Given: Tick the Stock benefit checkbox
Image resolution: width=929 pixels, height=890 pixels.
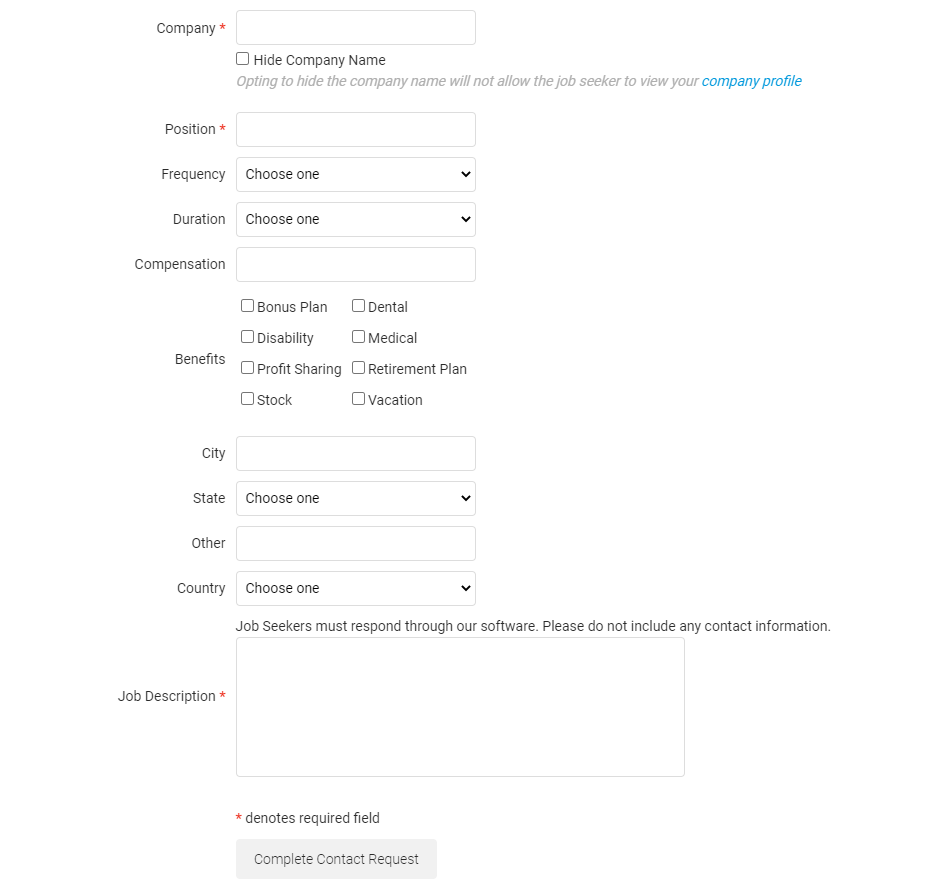Looking at the screenshot, I should click(x=247, y=399).
